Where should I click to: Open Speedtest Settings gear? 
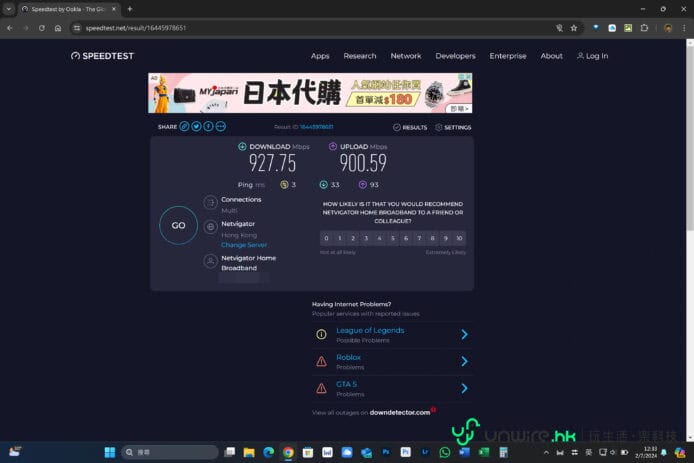tap(453, 128)
